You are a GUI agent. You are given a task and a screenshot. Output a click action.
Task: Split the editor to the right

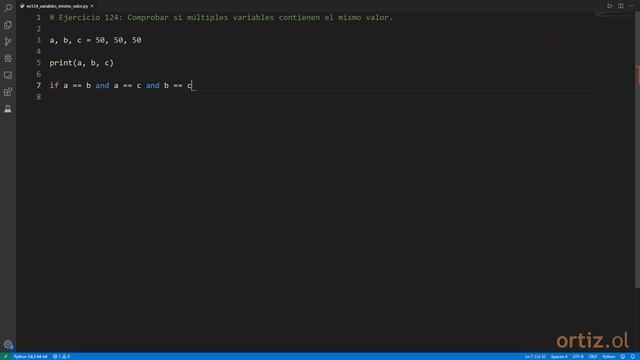[620, 6]
